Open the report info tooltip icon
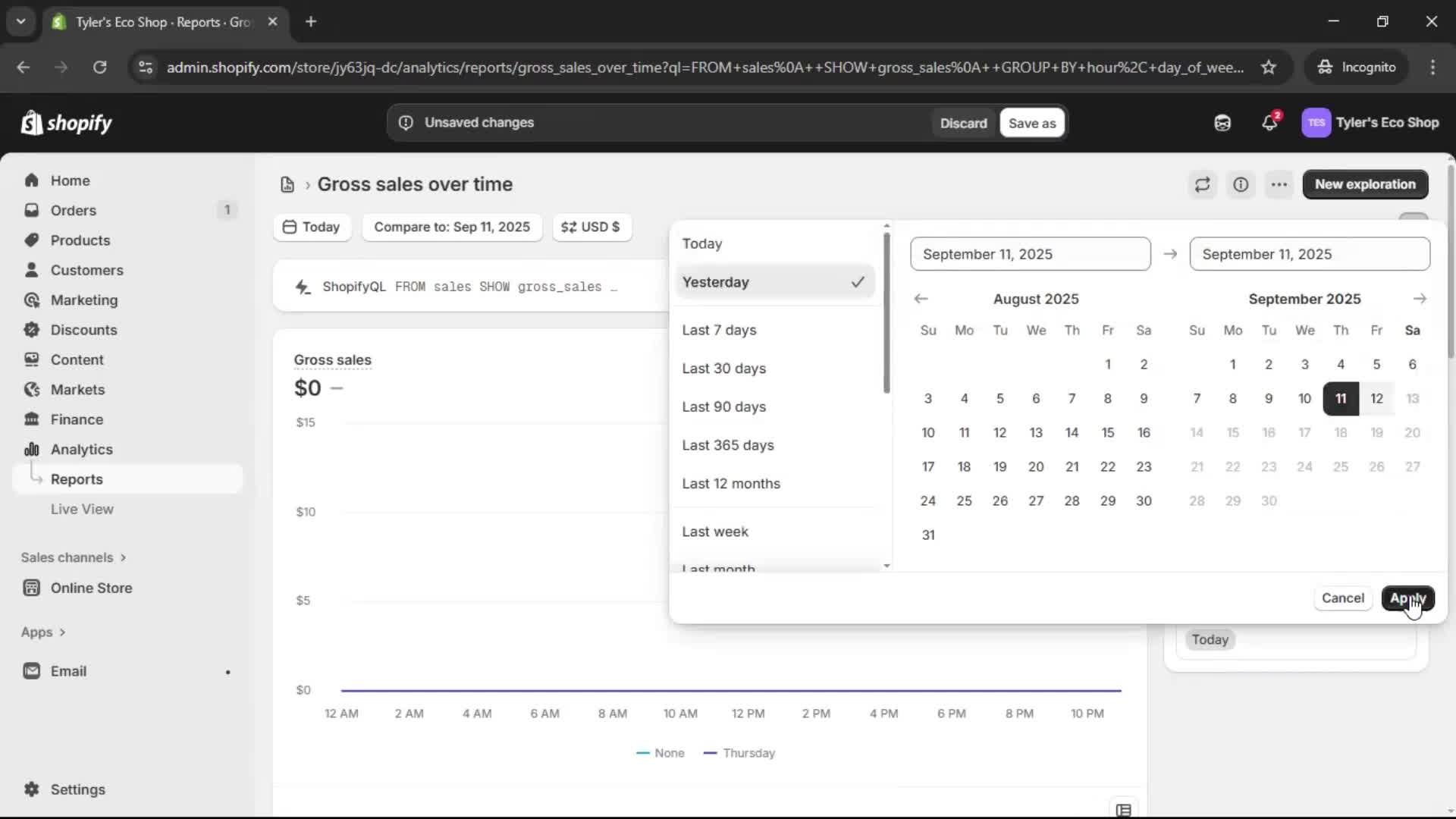This screenshot has width=1456, height=819. [x=1241, y=184]
